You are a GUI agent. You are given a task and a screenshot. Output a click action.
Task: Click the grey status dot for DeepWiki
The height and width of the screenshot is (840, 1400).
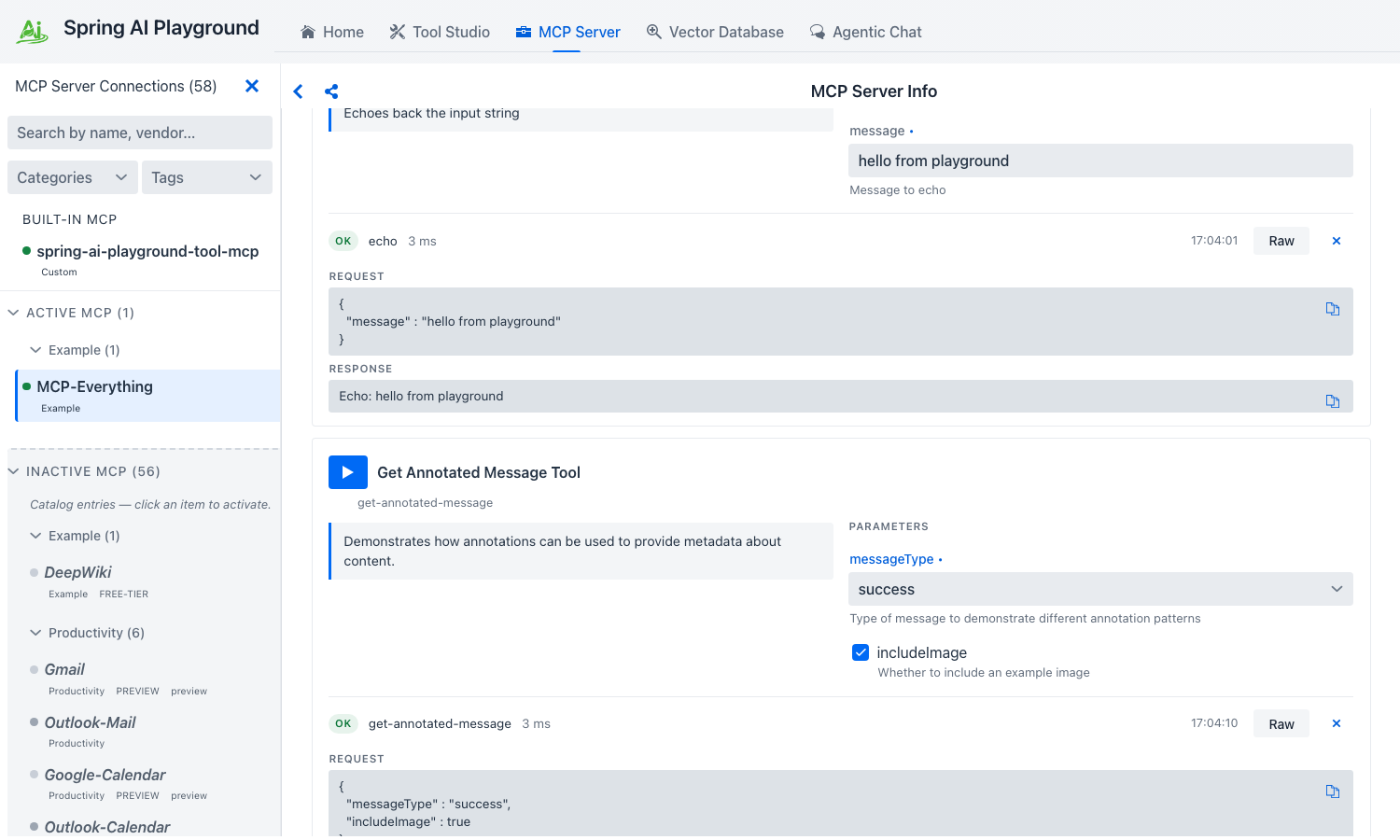(x=35, y=572)
